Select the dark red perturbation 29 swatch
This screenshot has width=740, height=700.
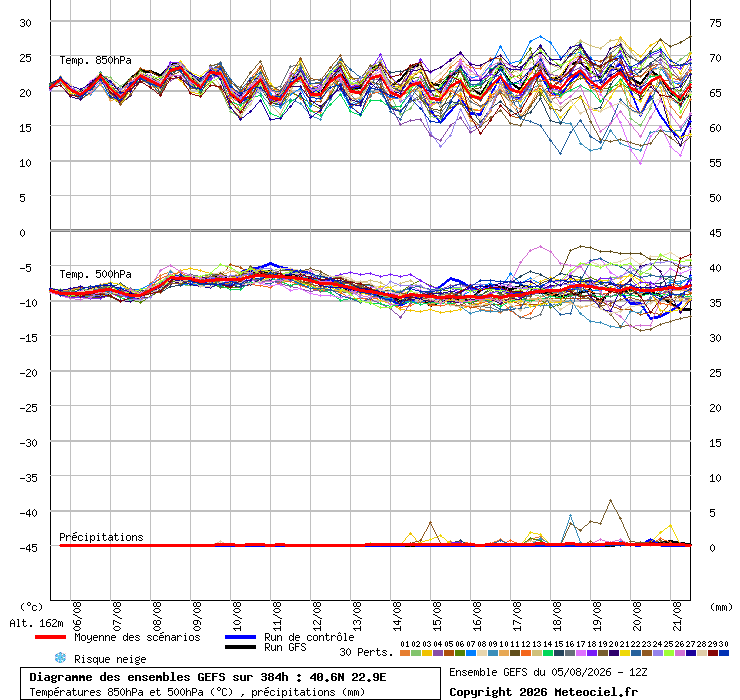[713, 653]
